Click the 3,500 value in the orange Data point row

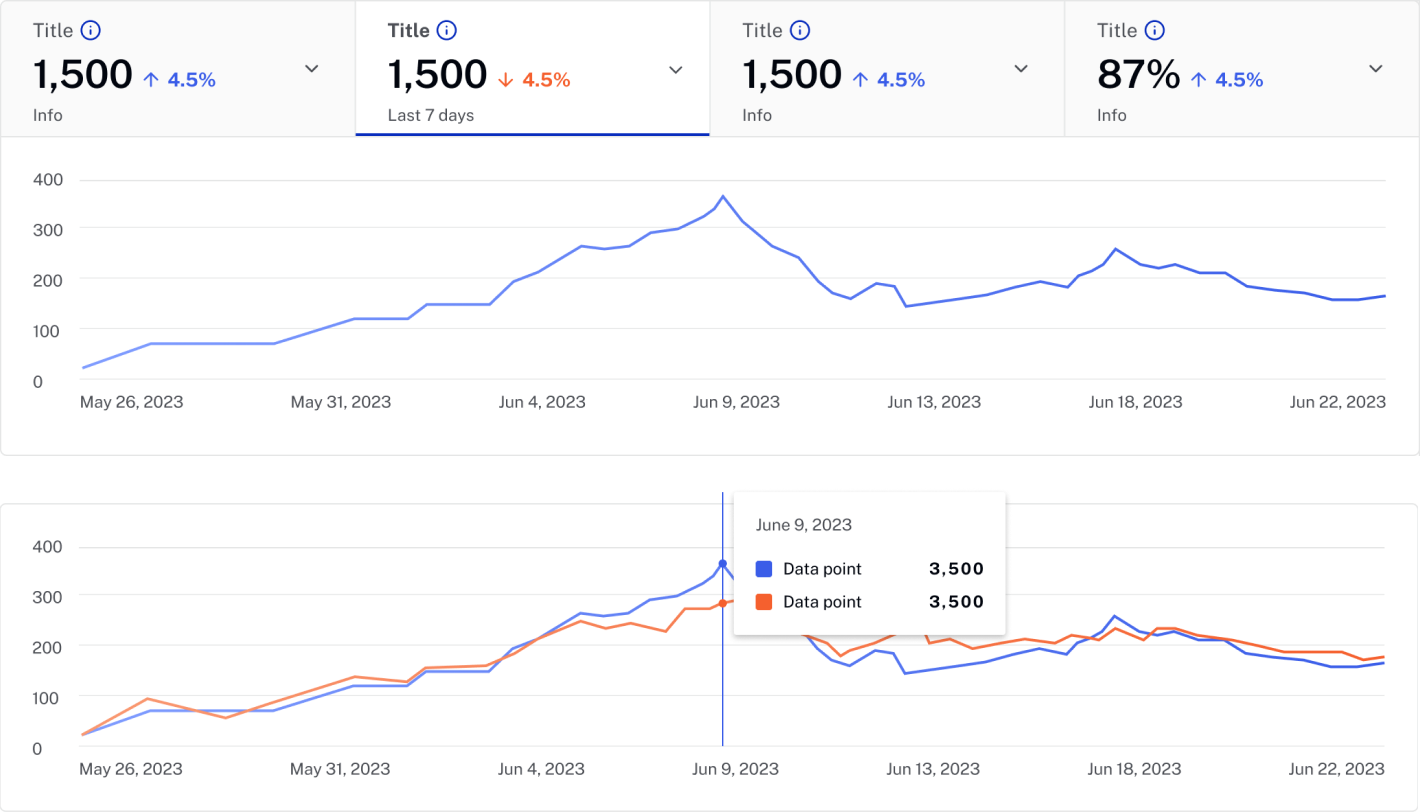click(957, 602)
